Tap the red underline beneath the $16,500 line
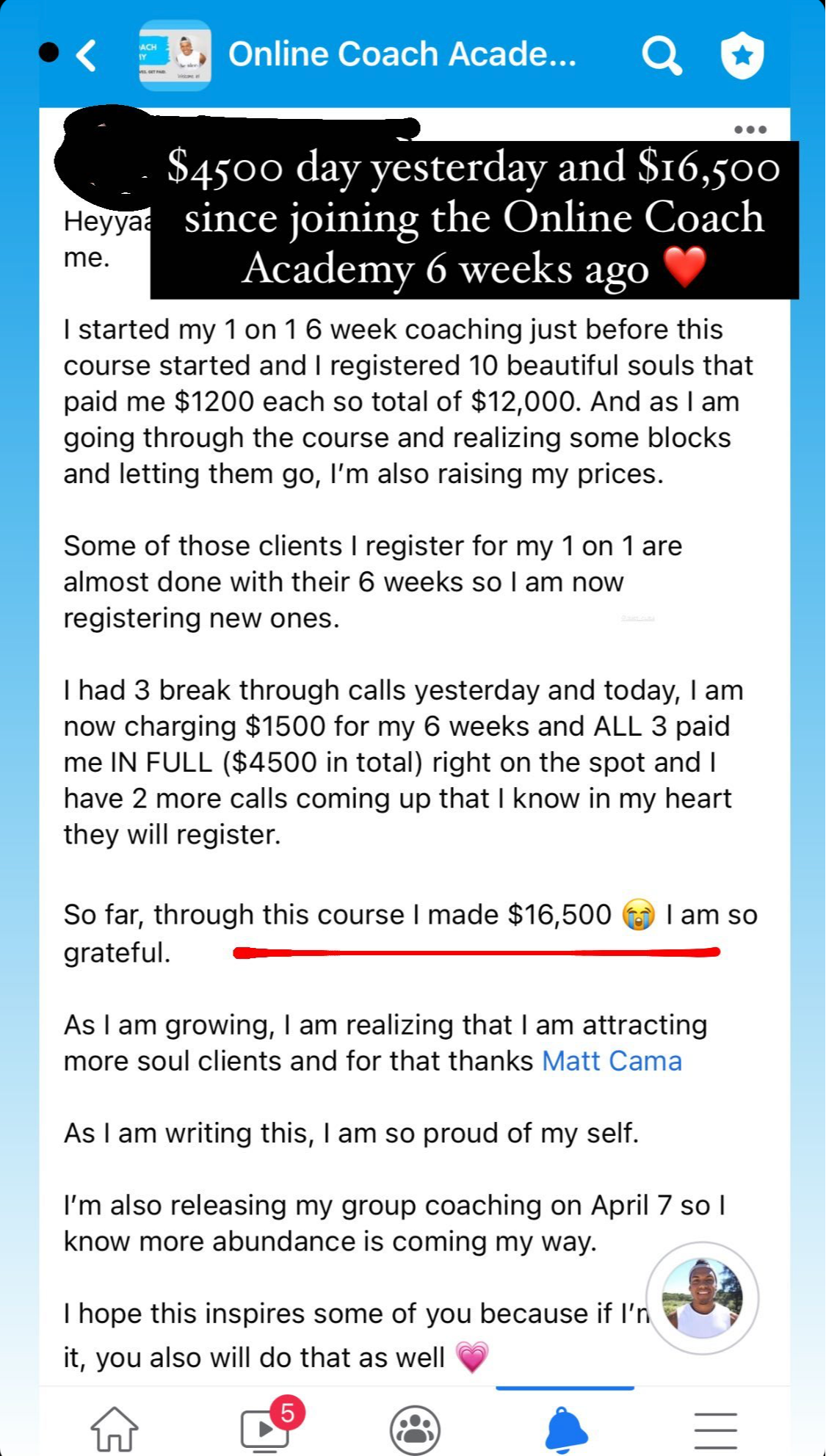Screen dimensions: 826x1456 [x=476, y=953]
